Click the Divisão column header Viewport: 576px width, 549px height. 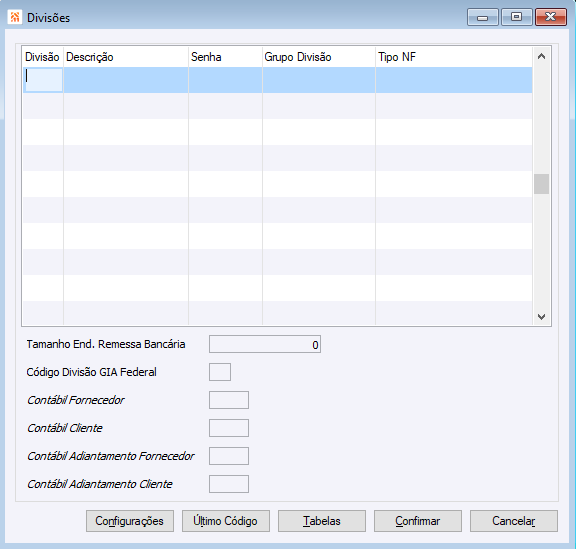pos(43,57)
